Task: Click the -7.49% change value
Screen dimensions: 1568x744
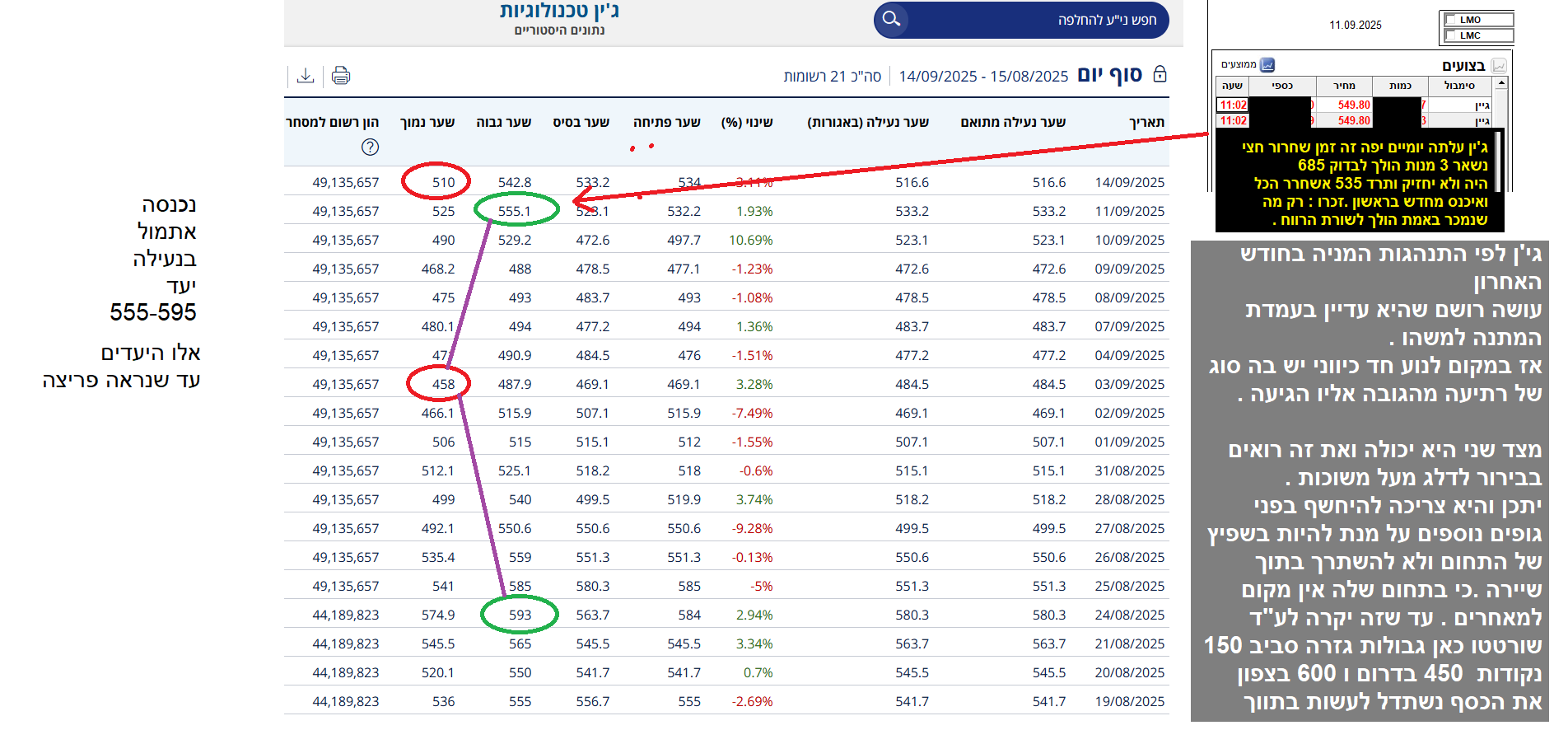Action: (x=753, y=413)
